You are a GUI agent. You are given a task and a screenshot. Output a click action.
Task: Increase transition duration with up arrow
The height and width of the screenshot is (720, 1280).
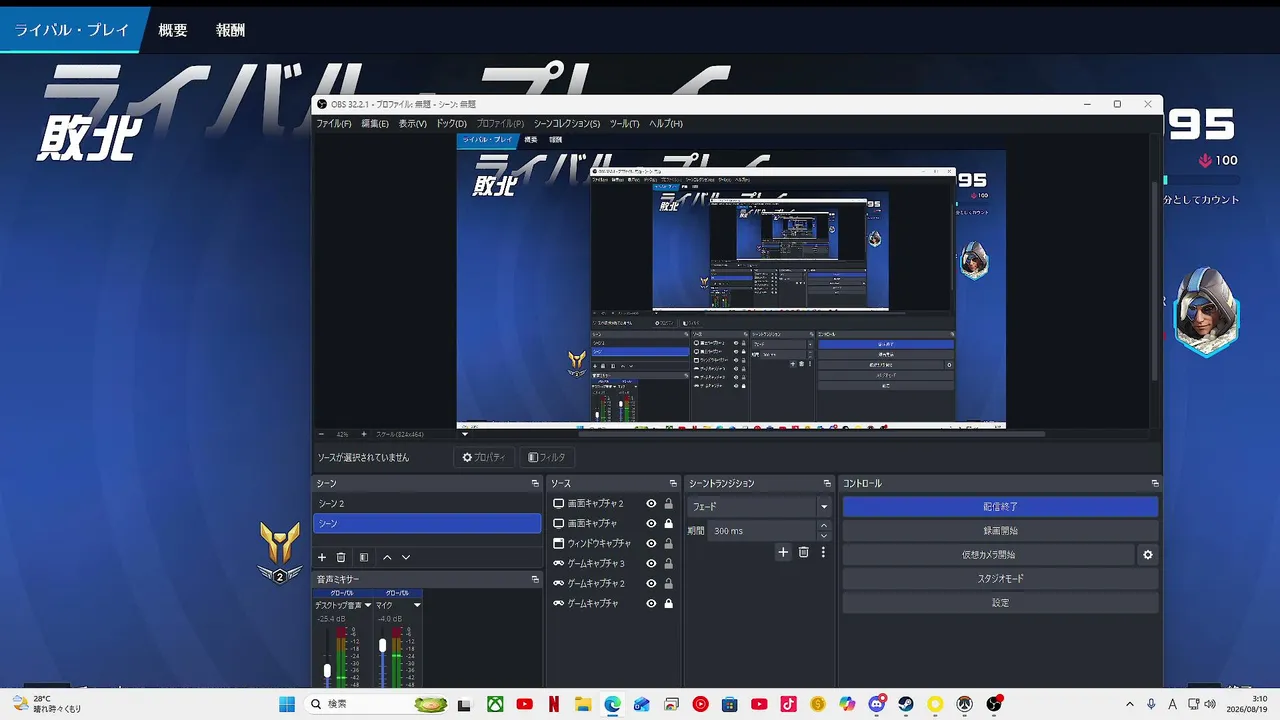click(x=824, y=526)
